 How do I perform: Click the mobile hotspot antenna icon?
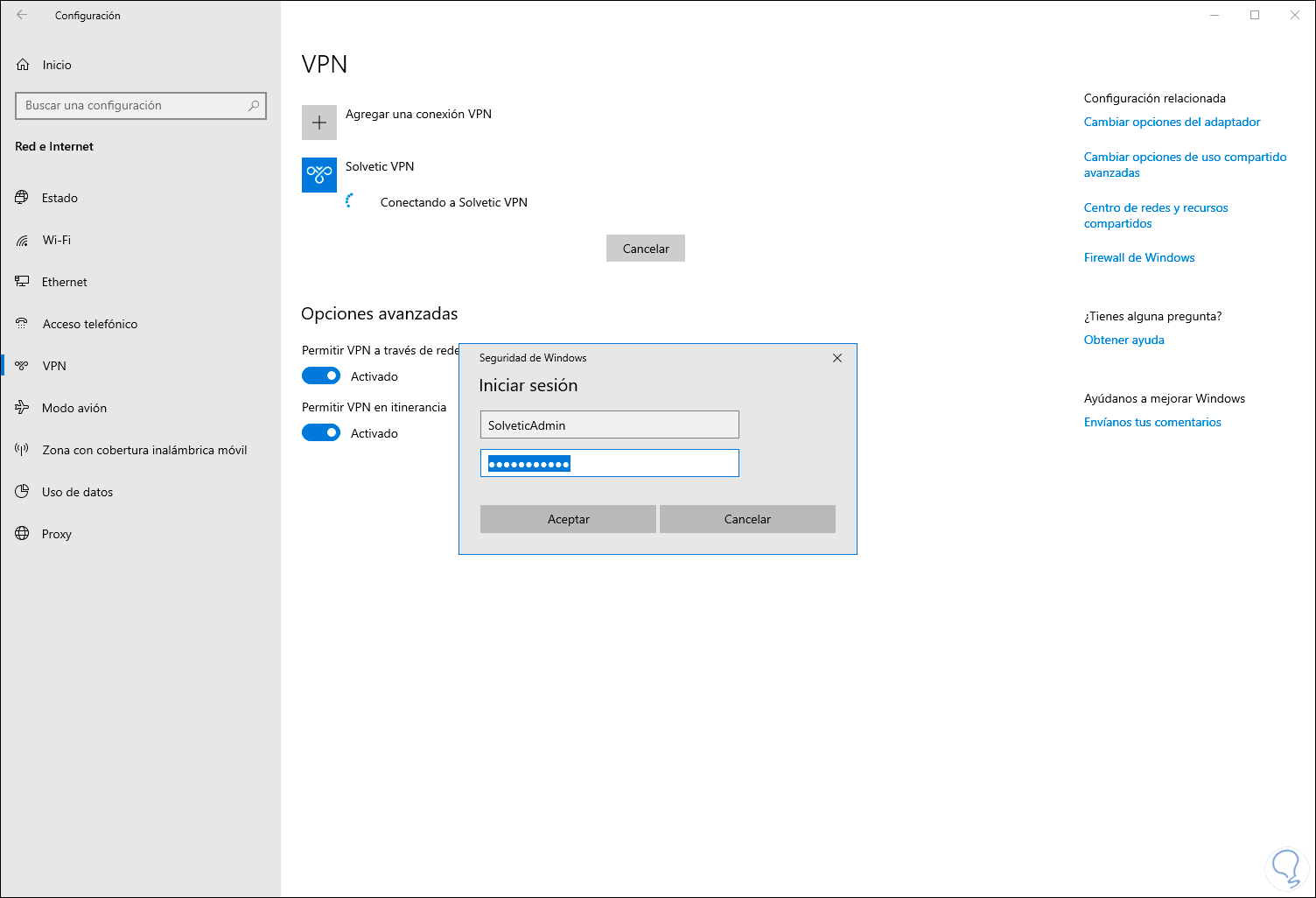22,450
